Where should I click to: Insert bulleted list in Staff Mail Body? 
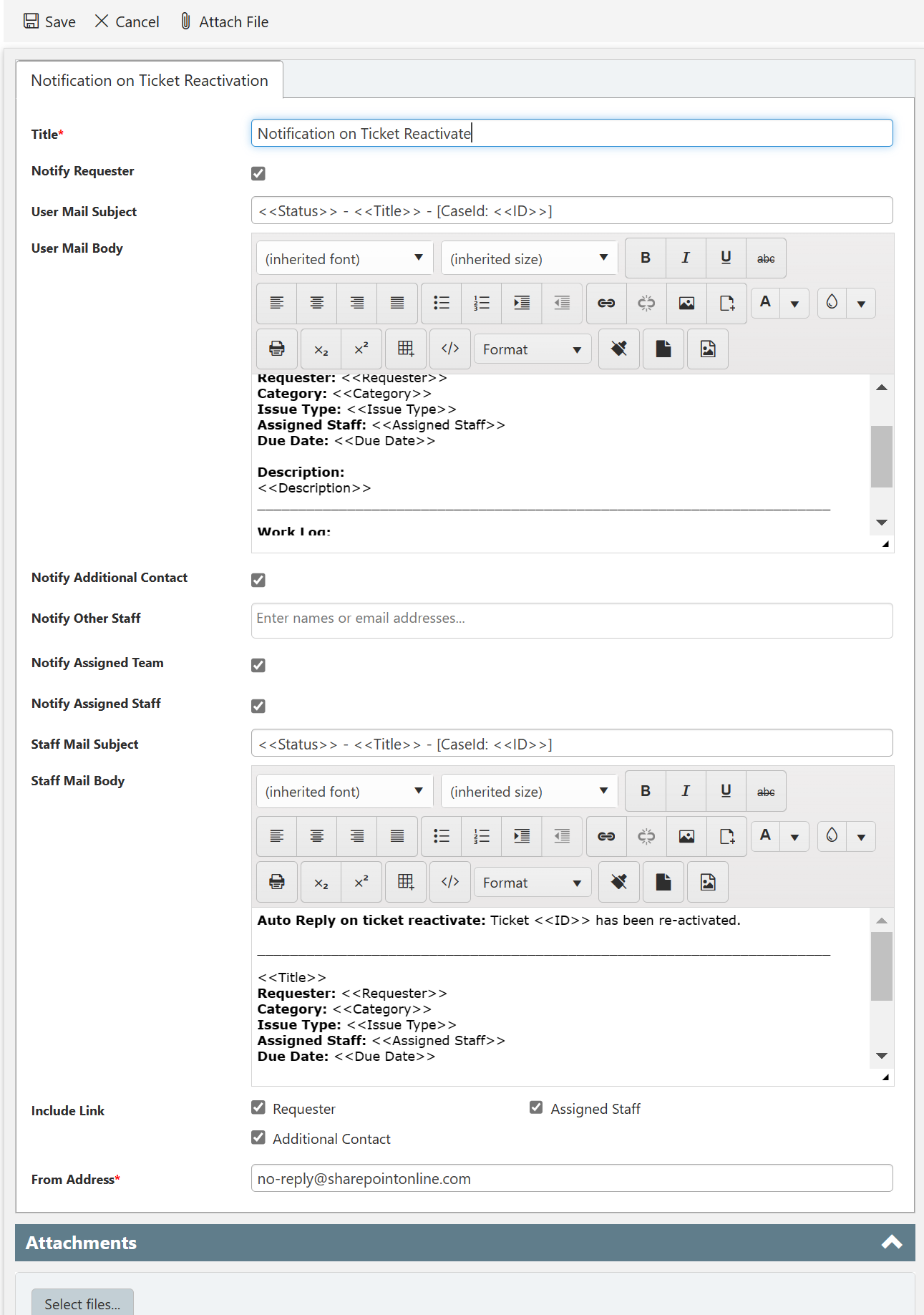[x=442, y=836]
